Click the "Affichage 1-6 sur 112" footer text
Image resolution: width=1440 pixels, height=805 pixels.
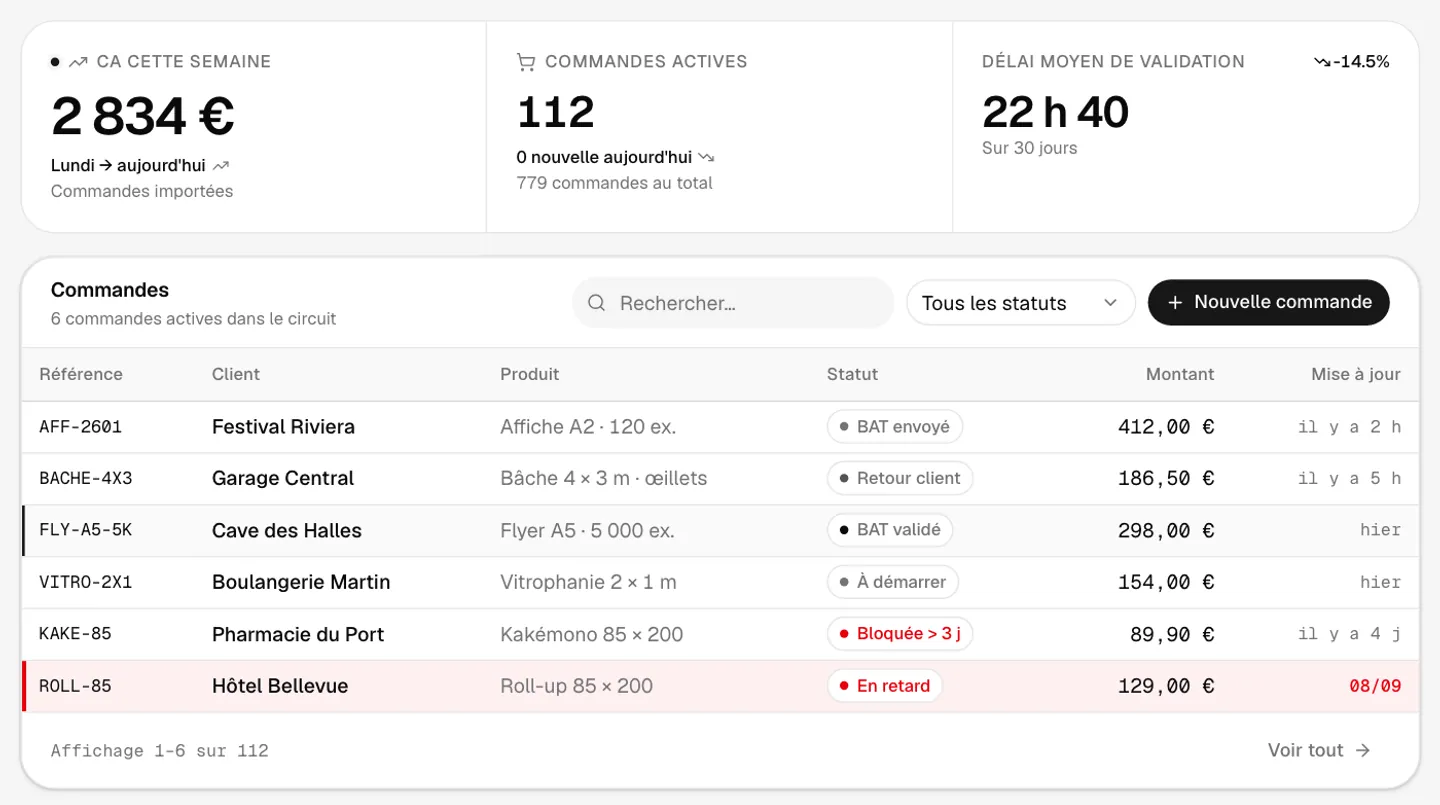(x=160, y=751)
